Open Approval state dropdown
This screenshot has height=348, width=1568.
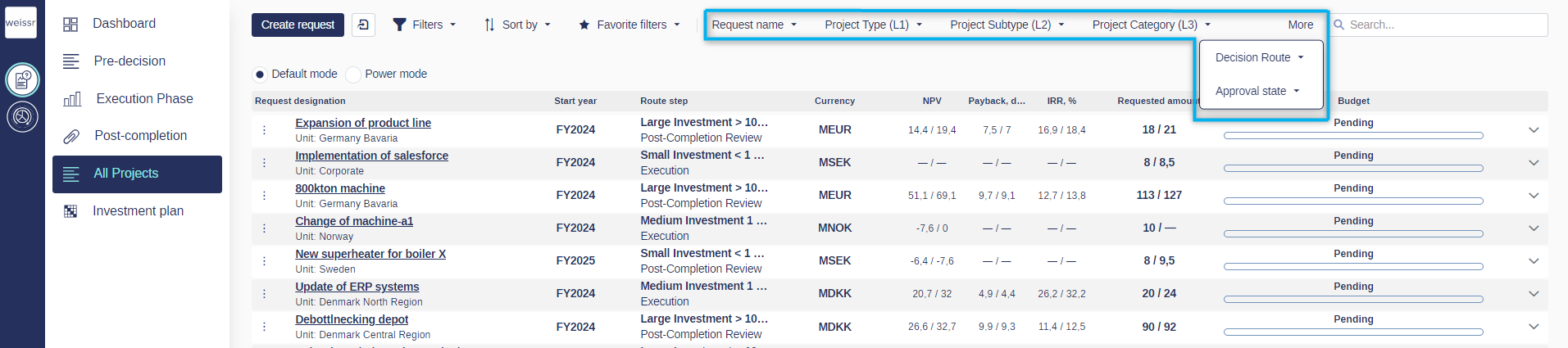(1257, 91)
